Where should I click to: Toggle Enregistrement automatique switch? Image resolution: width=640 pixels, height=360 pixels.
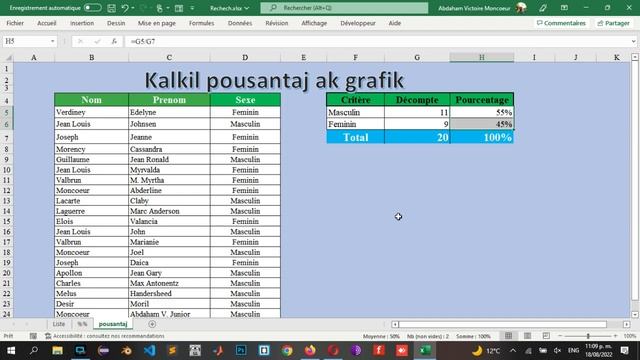[x=93, y=8]
